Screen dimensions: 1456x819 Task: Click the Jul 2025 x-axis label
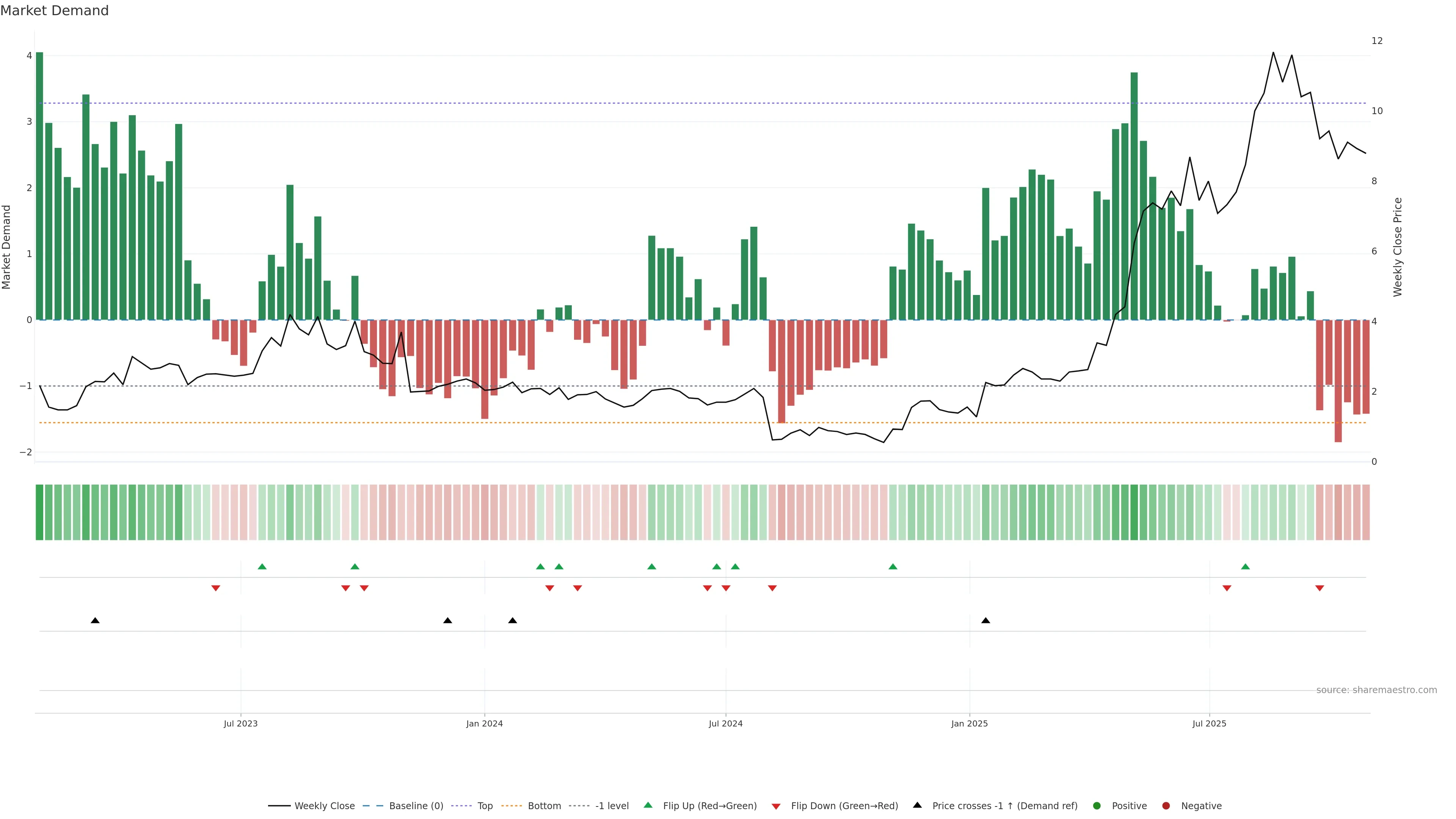(1209, 723)
